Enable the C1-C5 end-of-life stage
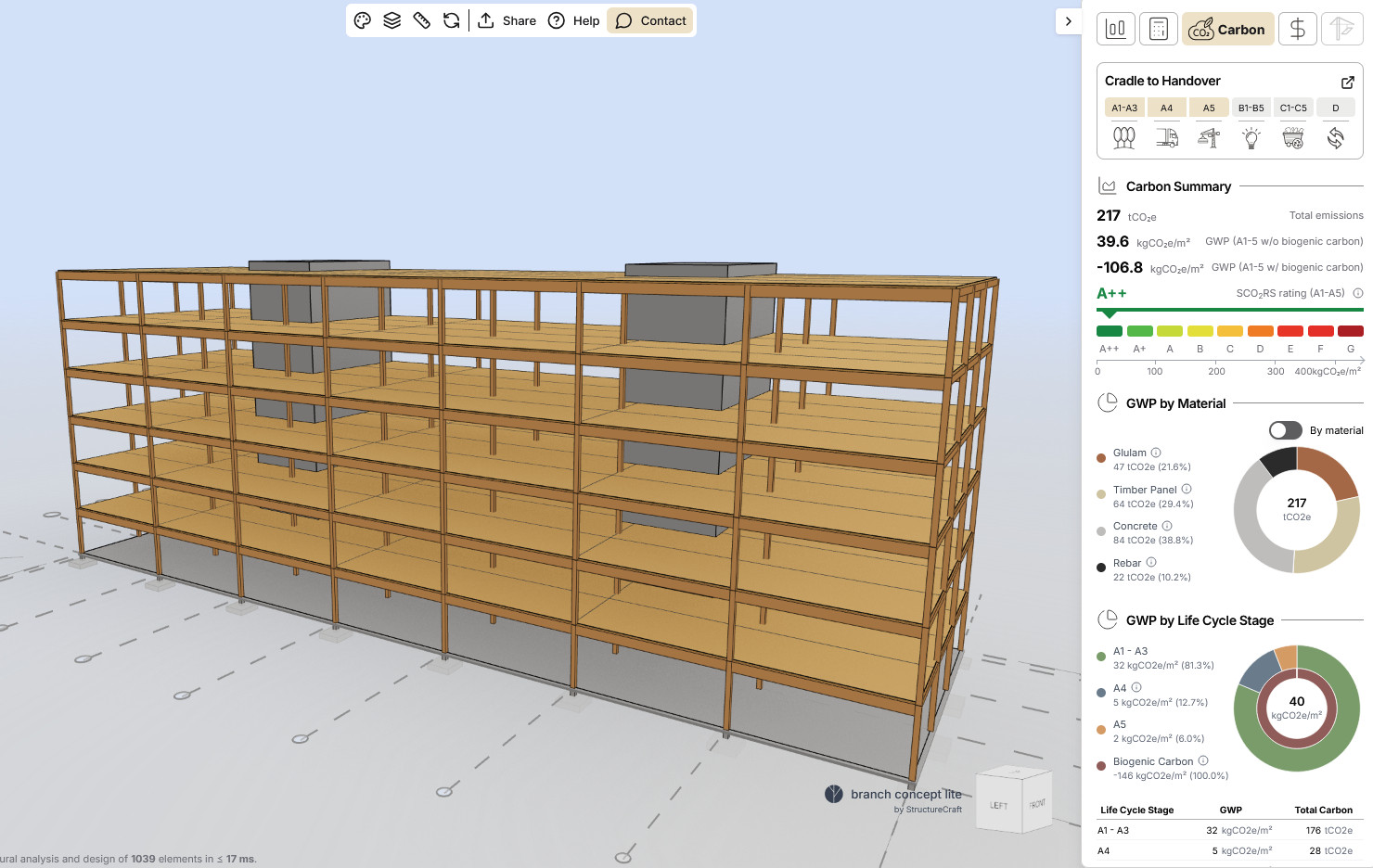Screen dimensions: 1373x868 1293,108
